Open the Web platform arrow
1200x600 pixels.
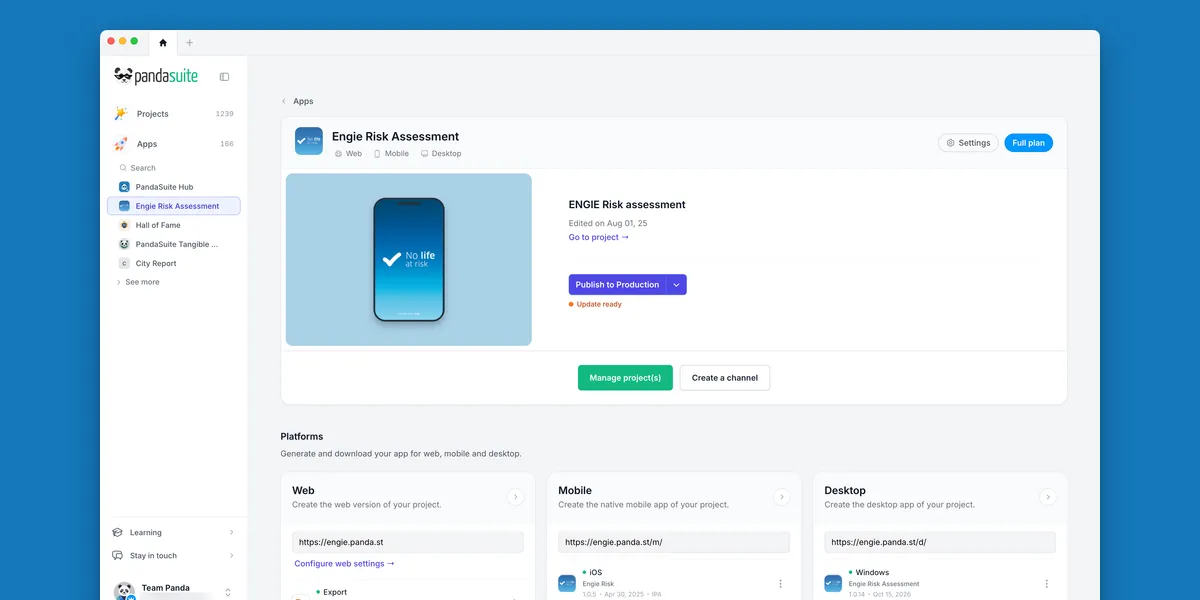(x=515, y=497)
